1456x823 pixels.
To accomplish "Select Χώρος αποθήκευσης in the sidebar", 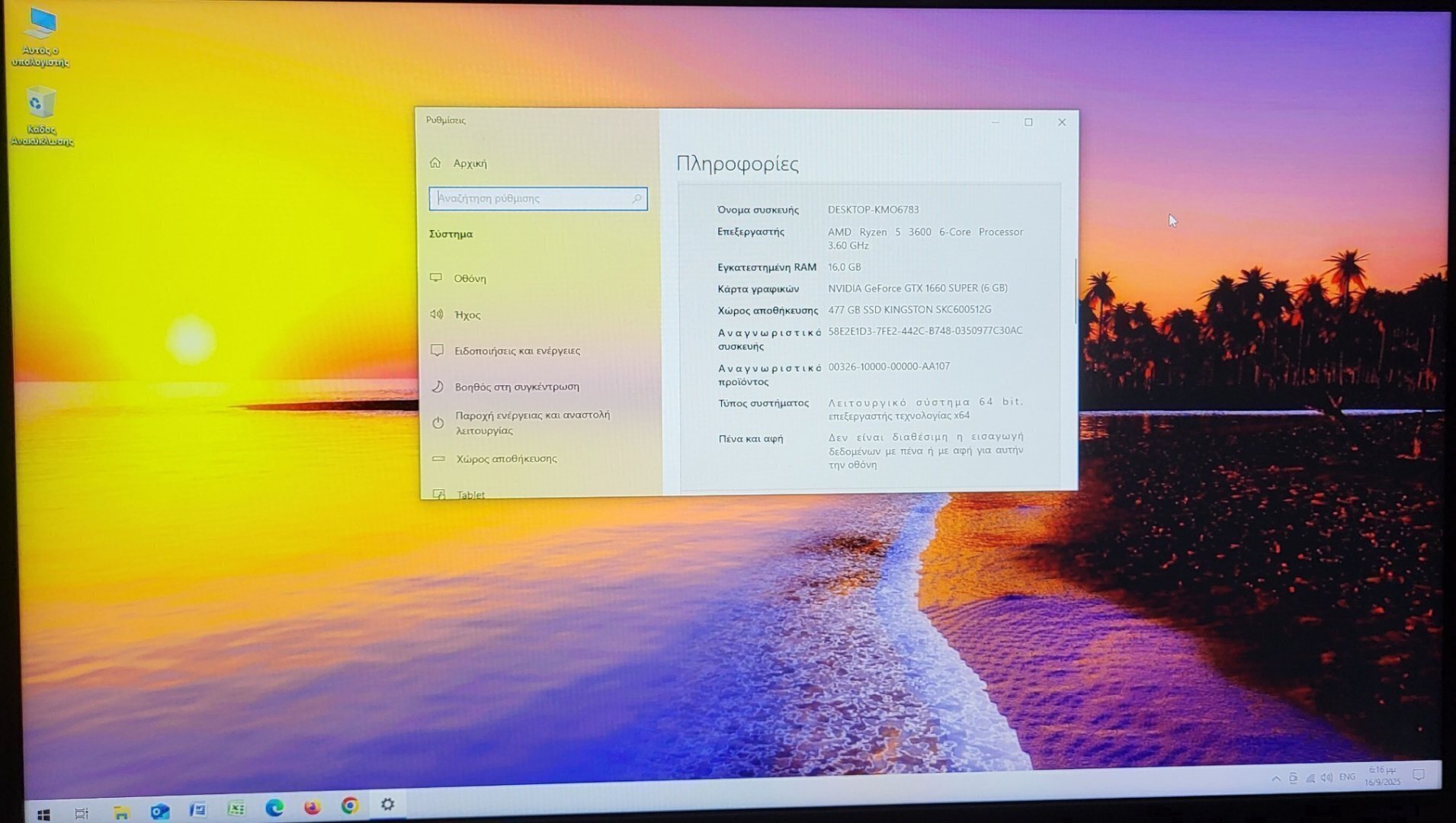I will (506, 459).
